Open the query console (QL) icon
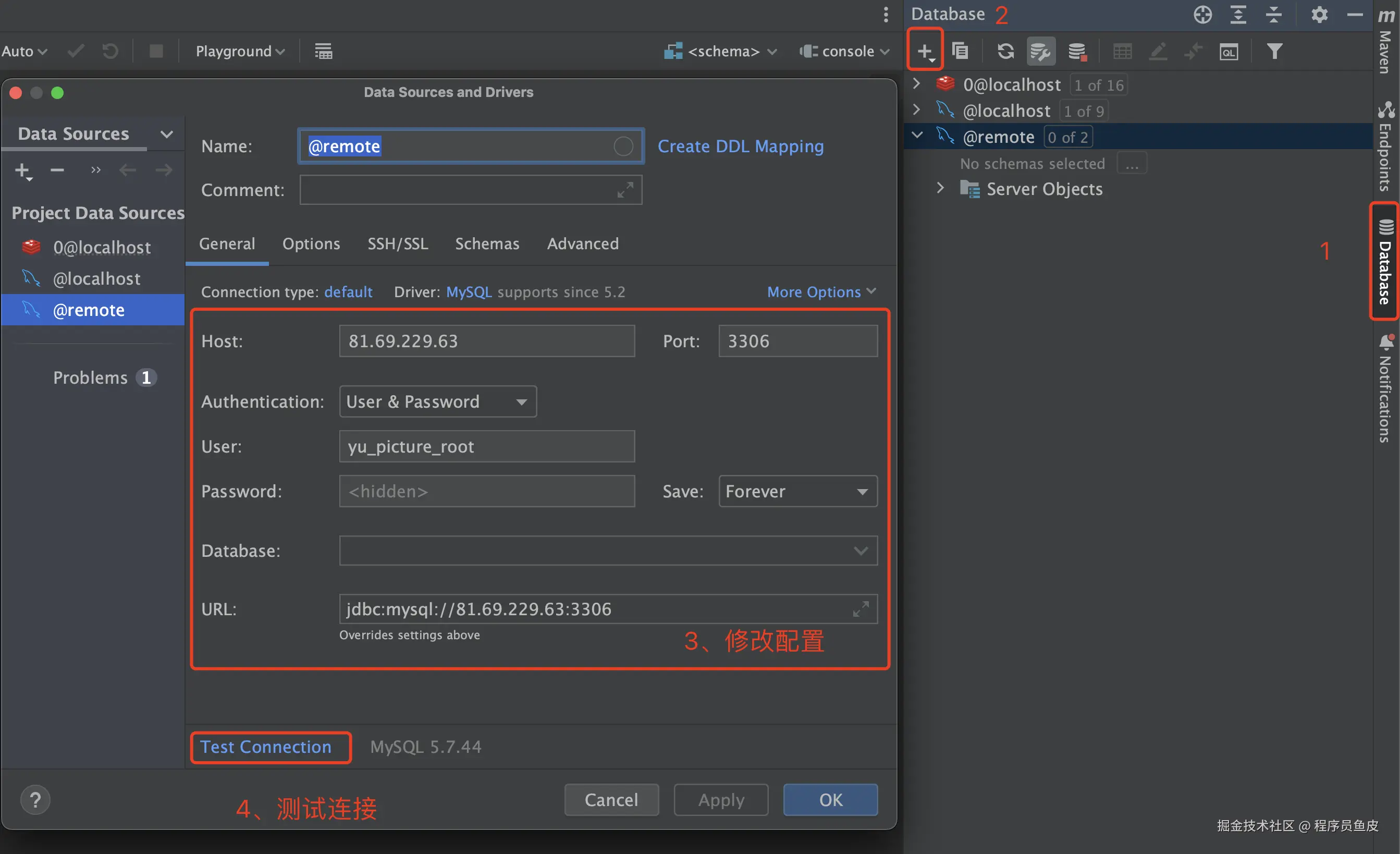 click(x=1229, y=52)
